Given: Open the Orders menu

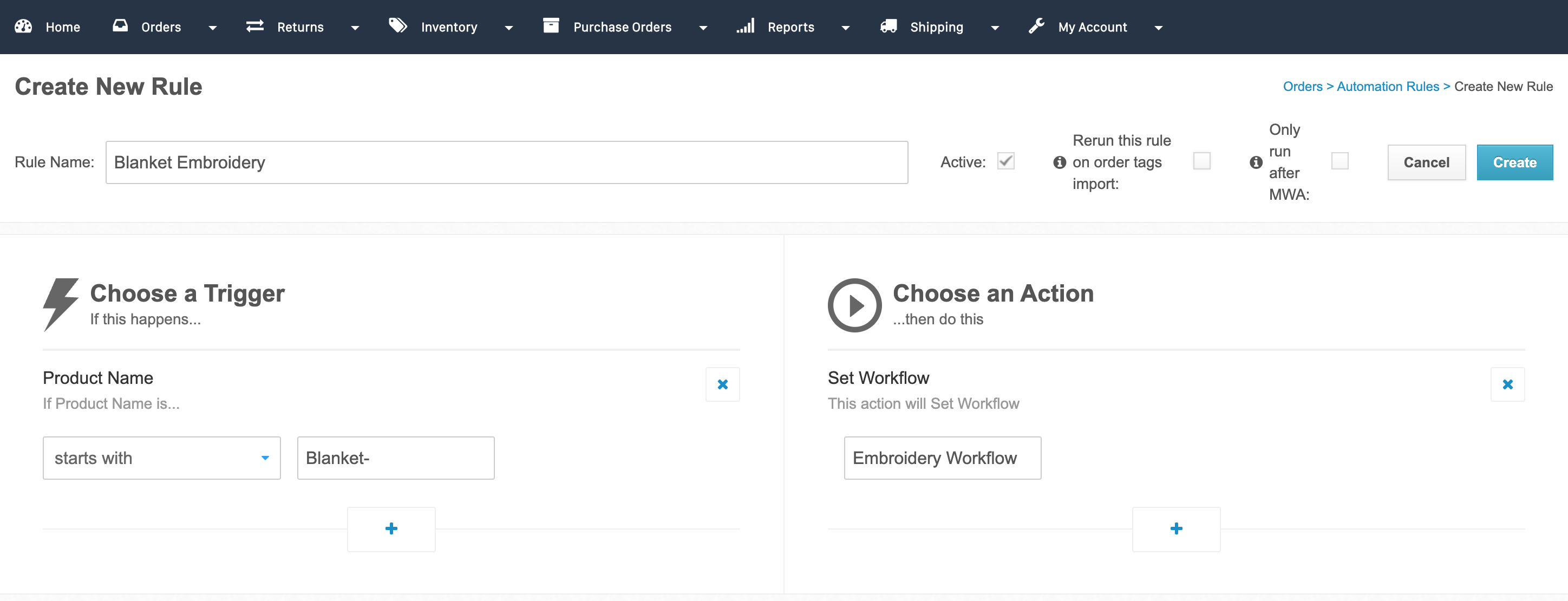Looking at the screenshot, I should (x=161, y=28).
